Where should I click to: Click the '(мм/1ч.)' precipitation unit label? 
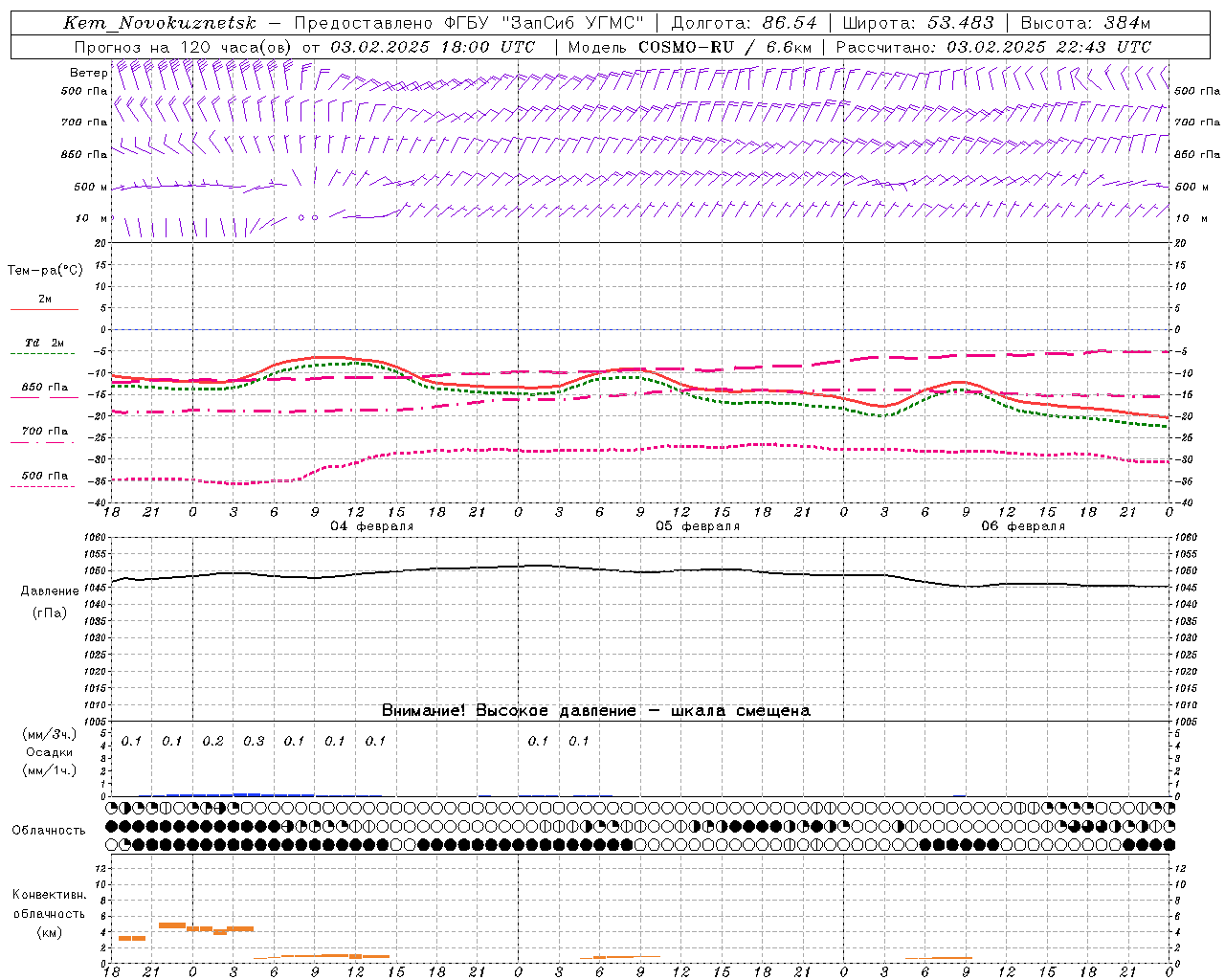click(50, 770)
